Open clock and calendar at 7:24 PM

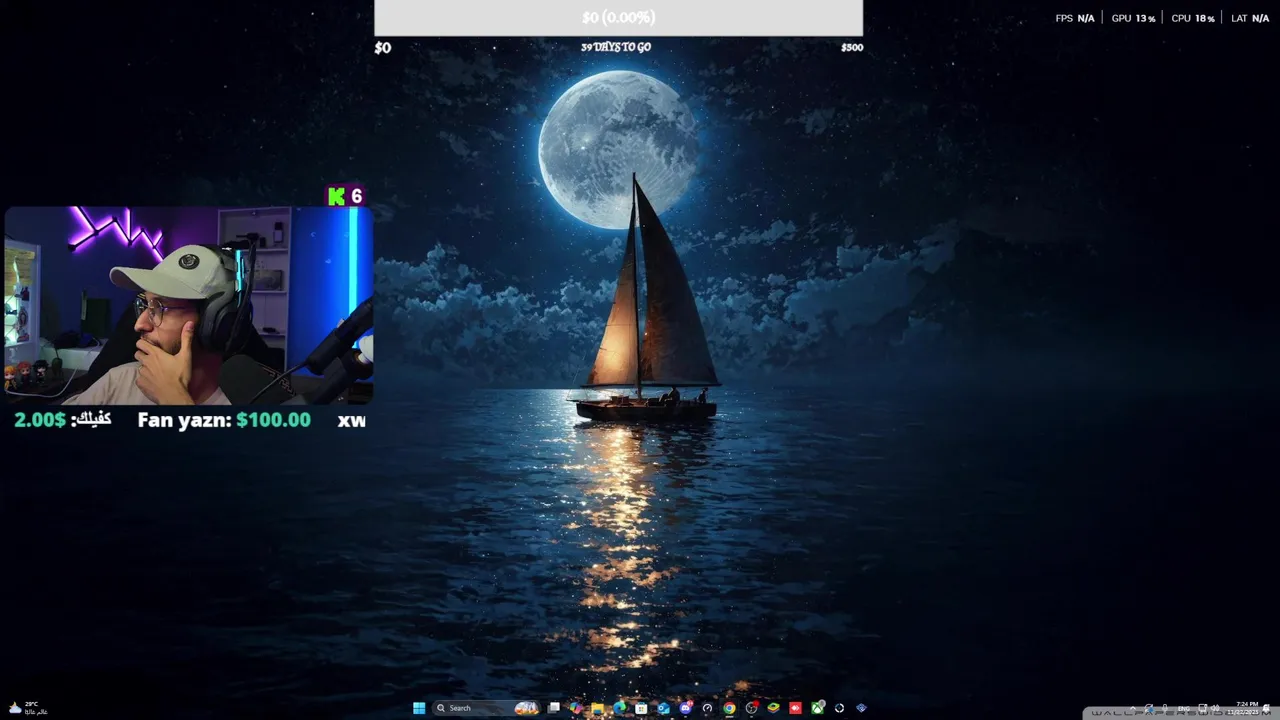1241,708
